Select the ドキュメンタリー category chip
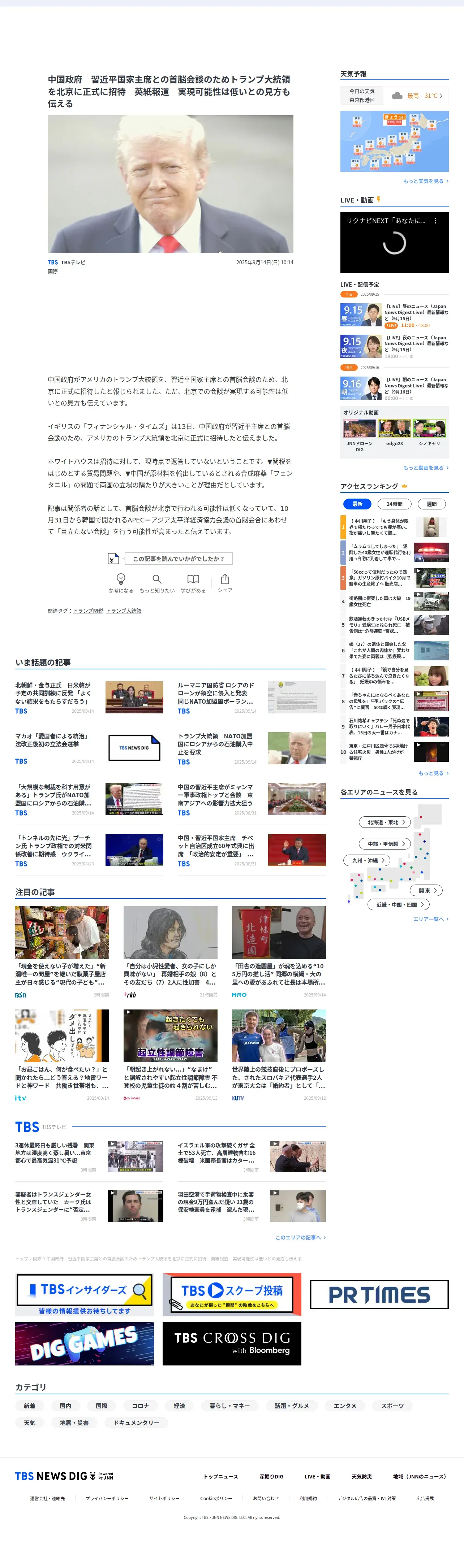The height and width of the screenshot is (1568, 464). [x=136, y=1423]
